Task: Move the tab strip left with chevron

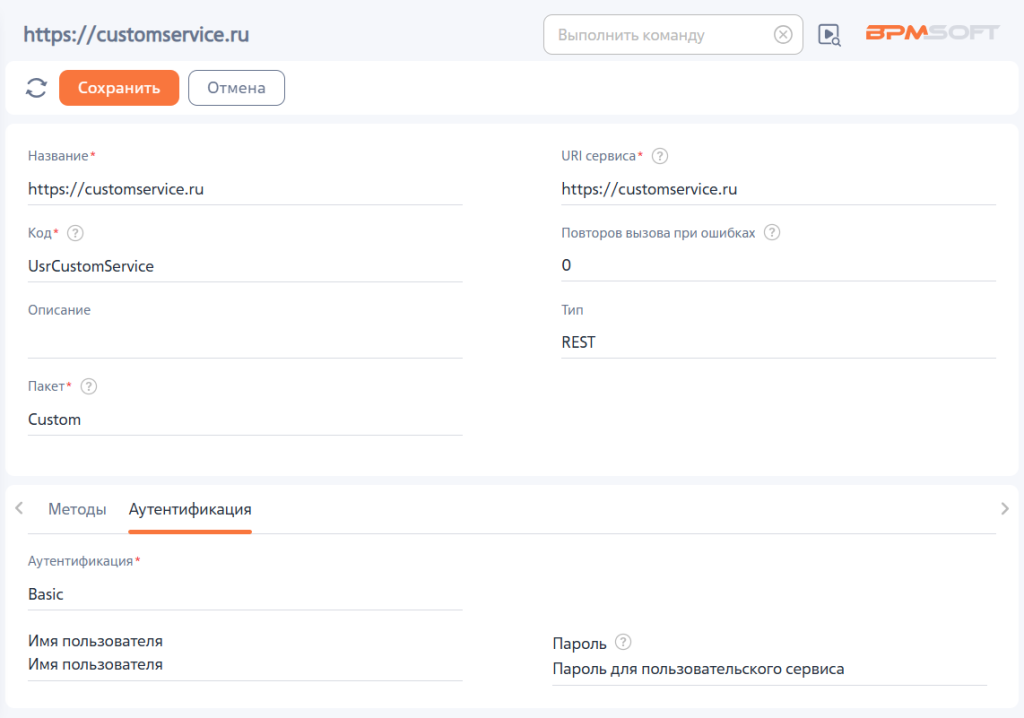Action: click(x=20, y=508)
